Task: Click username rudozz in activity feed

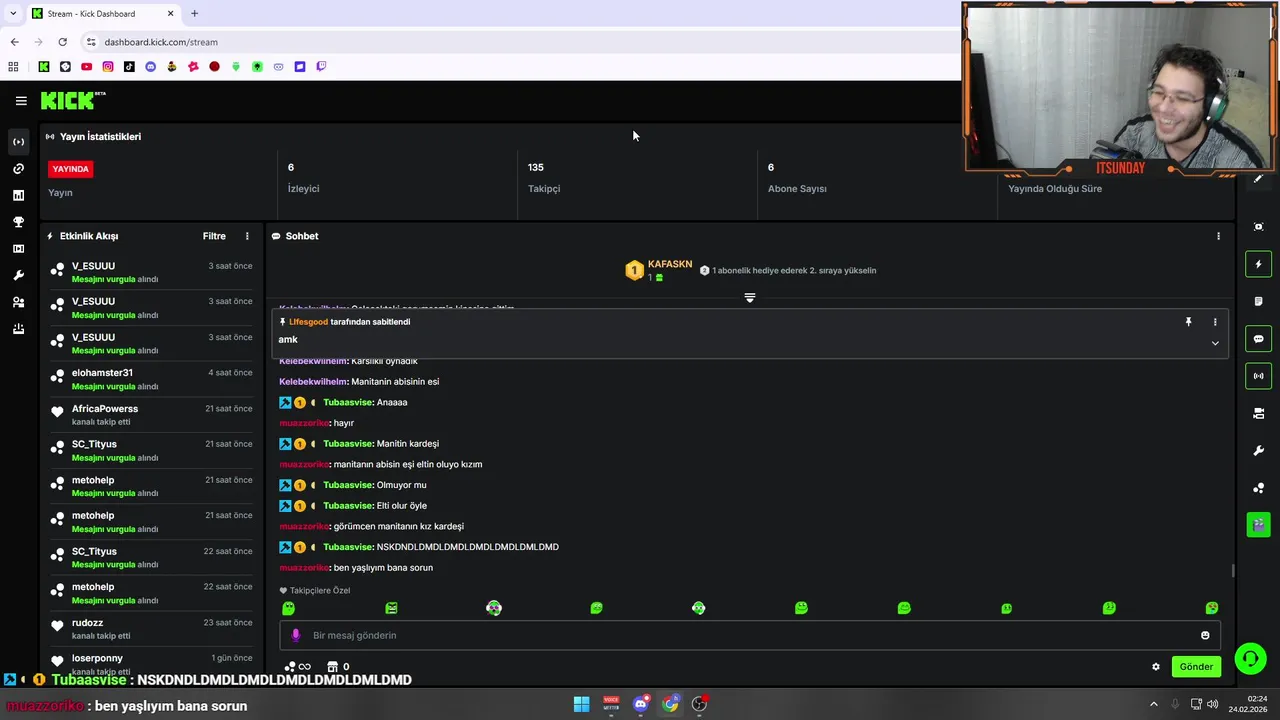Action: point(87,623)
